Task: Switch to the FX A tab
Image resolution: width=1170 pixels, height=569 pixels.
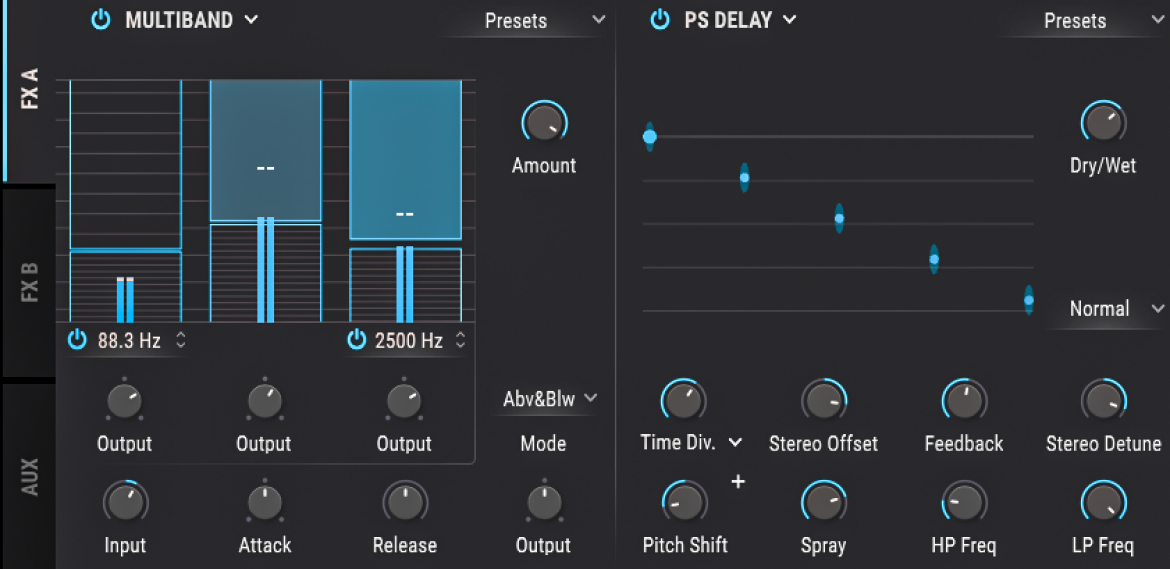Action: [x=28, y=91]
